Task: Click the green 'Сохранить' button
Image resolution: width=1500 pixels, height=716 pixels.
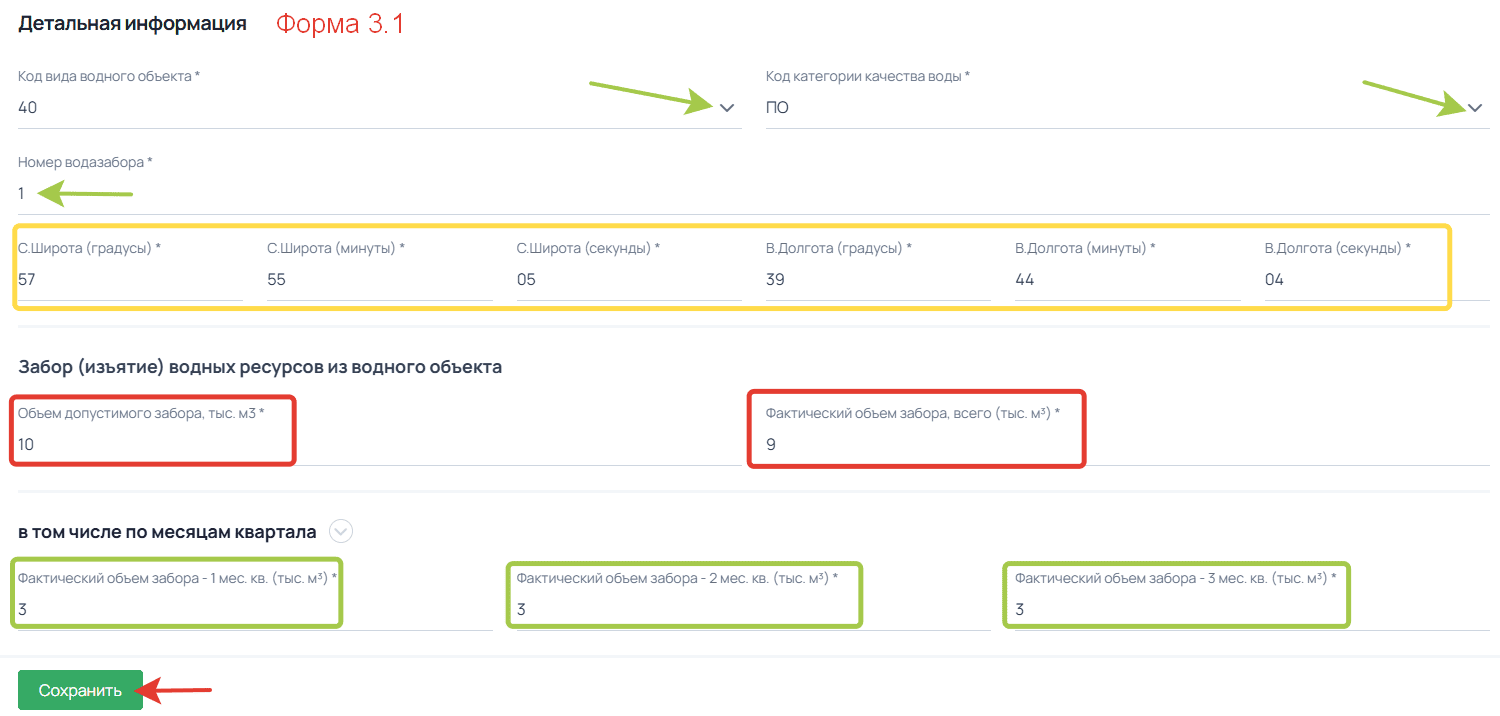Action: pos(80,690)
